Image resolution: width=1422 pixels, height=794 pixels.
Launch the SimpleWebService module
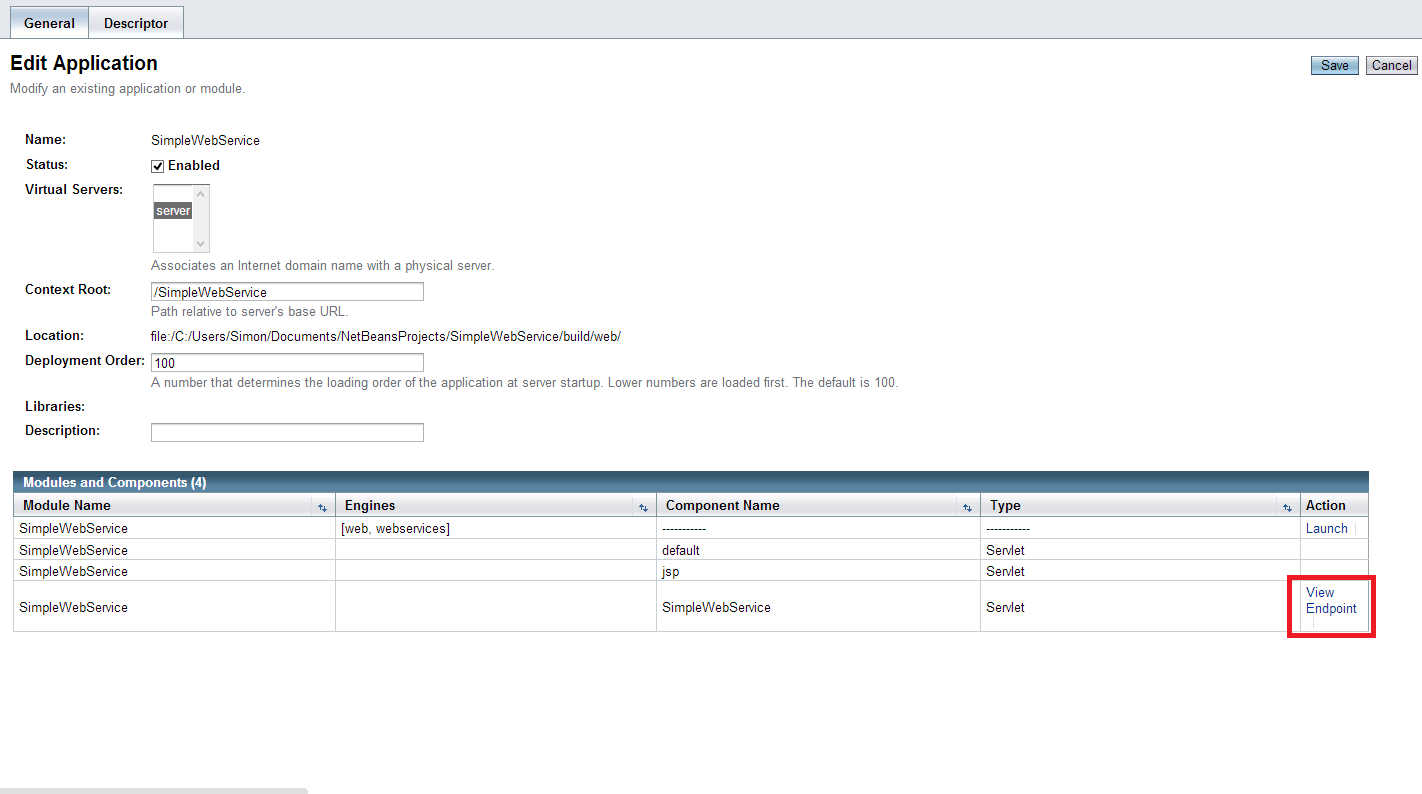click(x=1326, y=528)
